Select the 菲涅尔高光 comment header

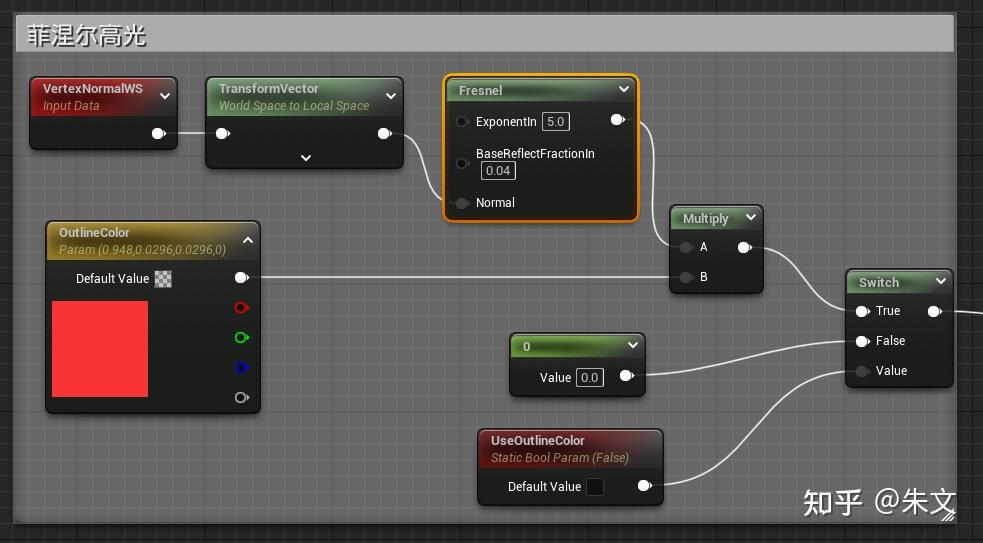pyautogui.click(x=484, y=34)
